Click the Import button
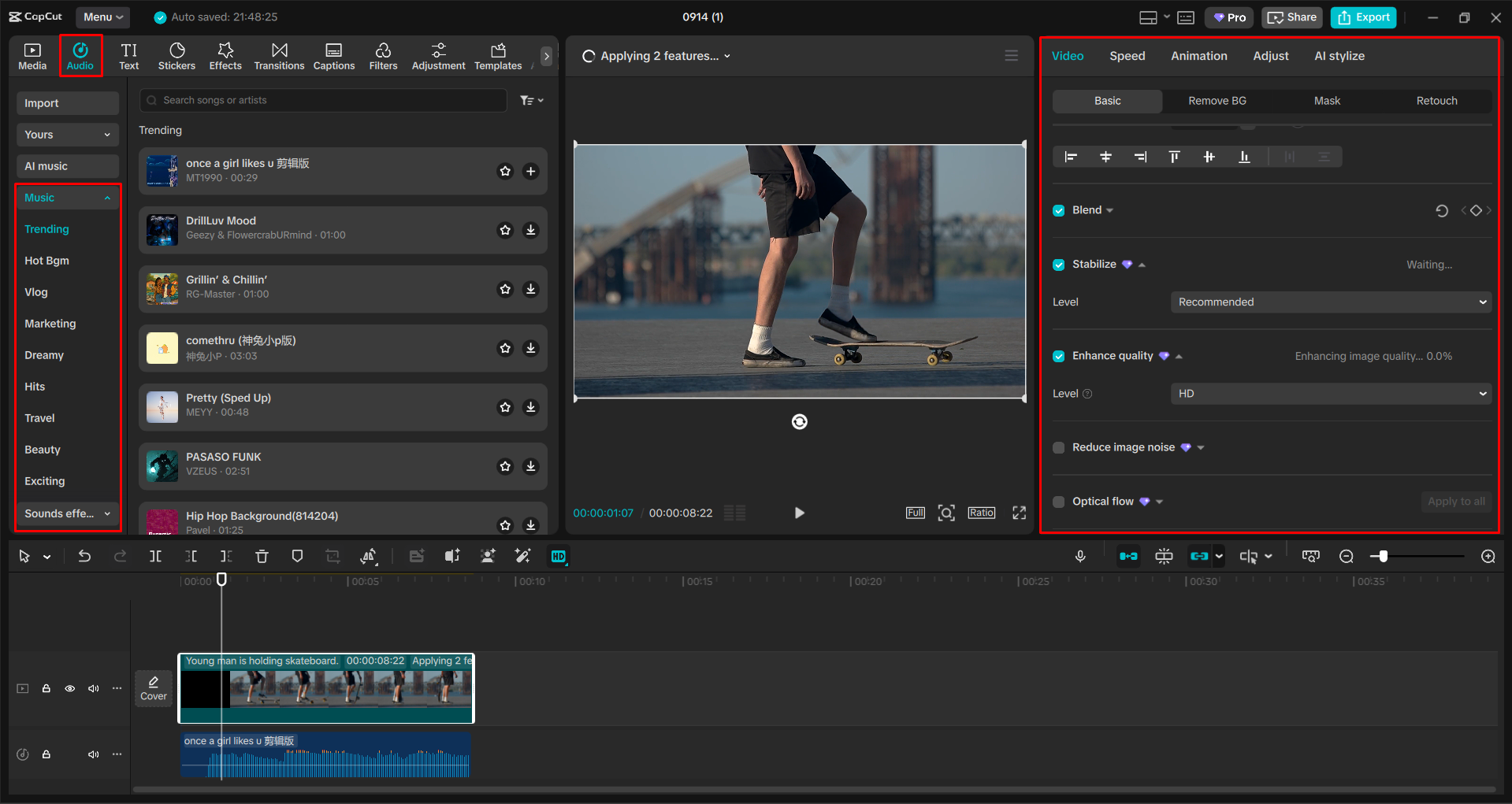The image size is (1512, 804). (x=67, y=102)
